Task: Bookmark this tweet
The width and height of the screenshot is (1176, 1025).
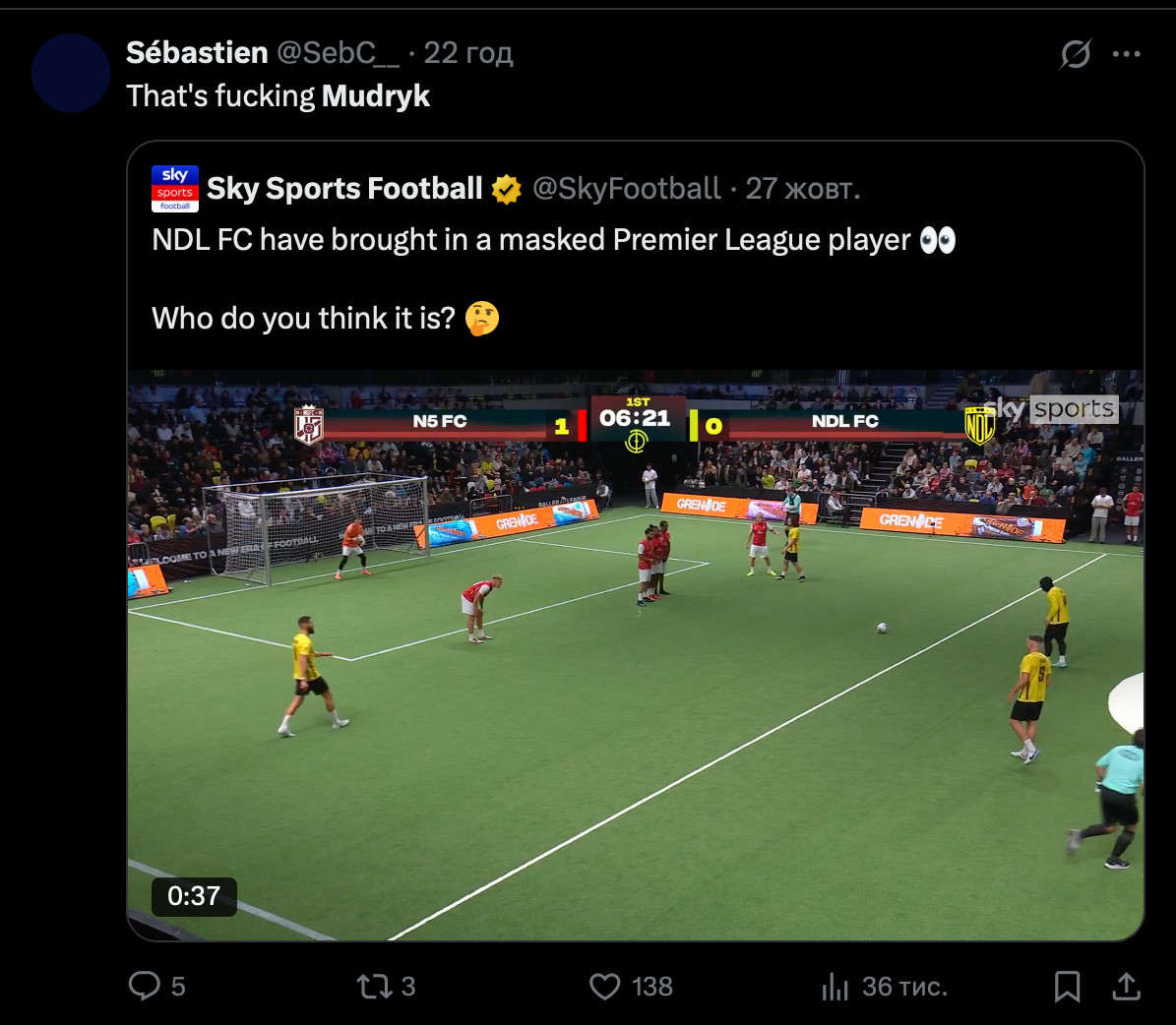Action: pyautogui.click(x=1067, y=986)
